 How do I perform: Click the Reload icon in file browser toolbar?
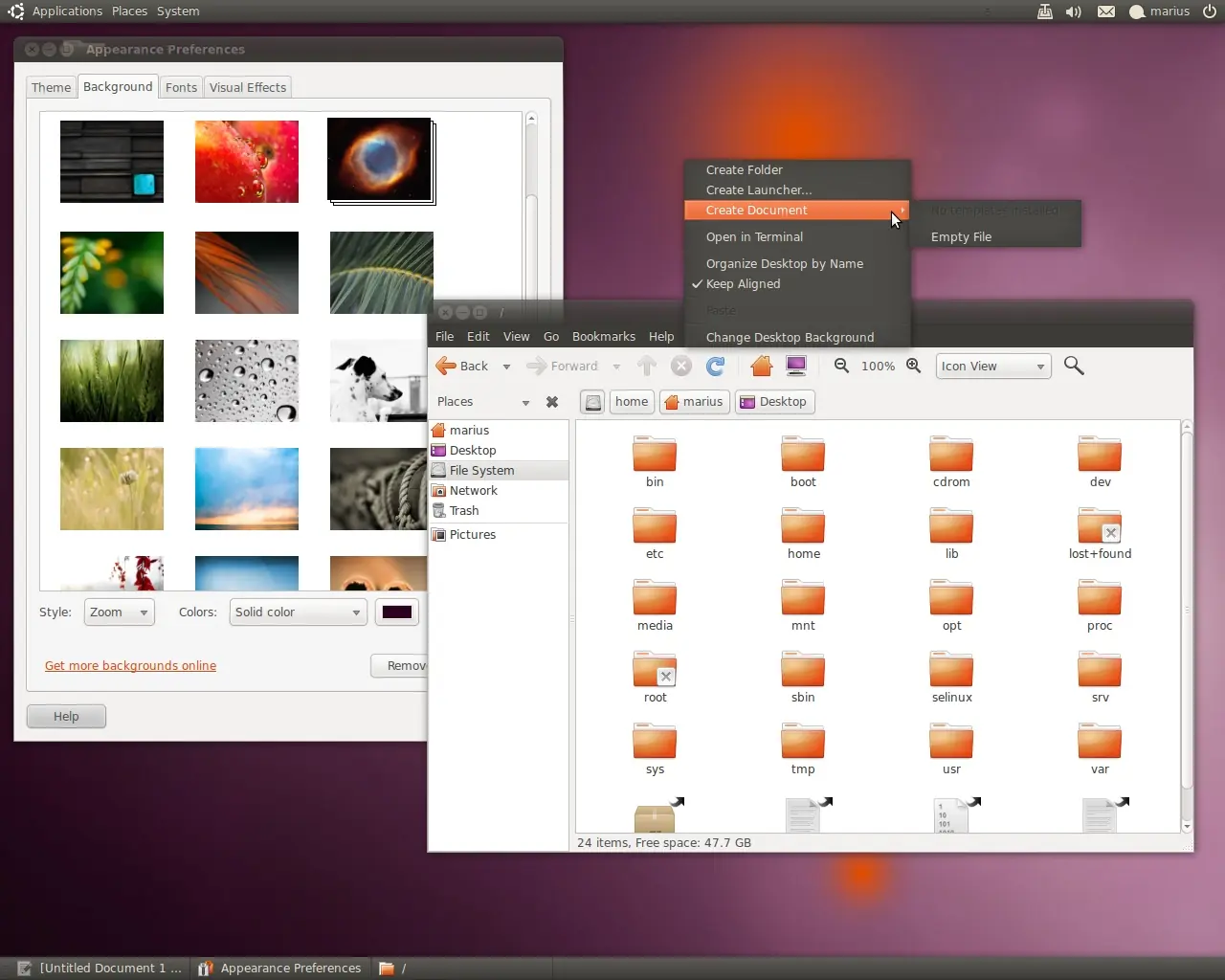click(715, 366)
